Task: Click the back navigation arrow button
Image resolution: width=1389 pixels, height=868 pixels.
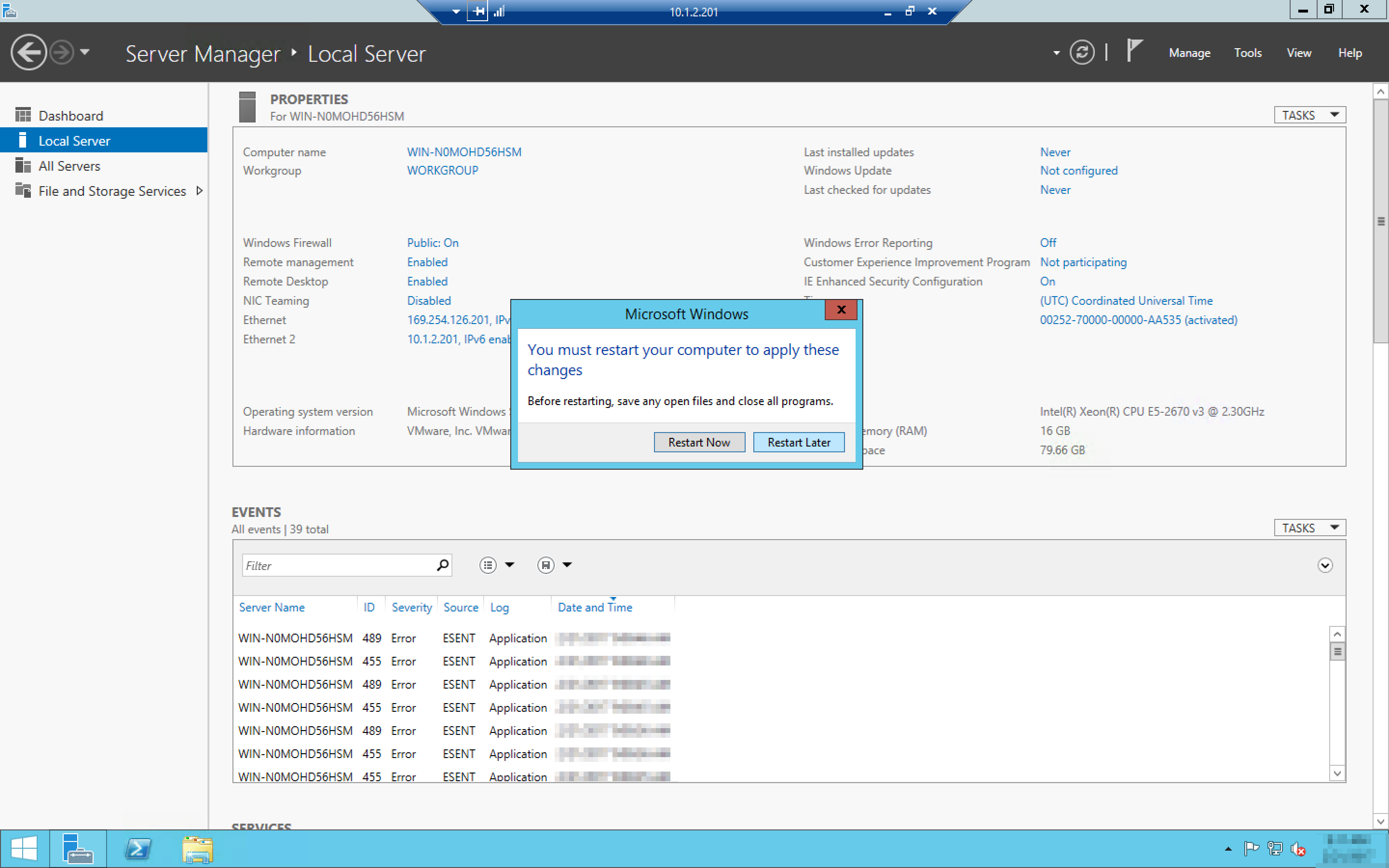Action: coord(28,53)
